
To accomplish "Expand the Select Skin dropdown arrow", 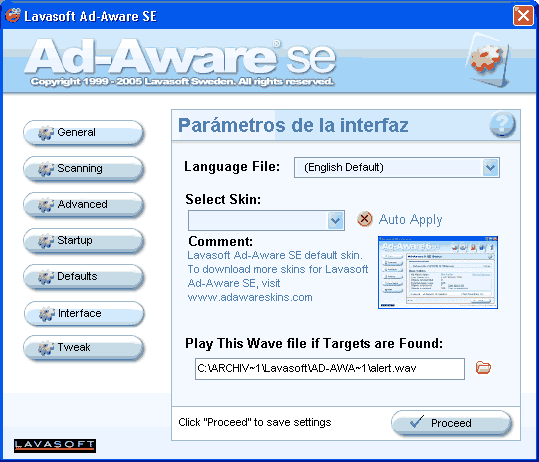I will [x=336, y=220].
